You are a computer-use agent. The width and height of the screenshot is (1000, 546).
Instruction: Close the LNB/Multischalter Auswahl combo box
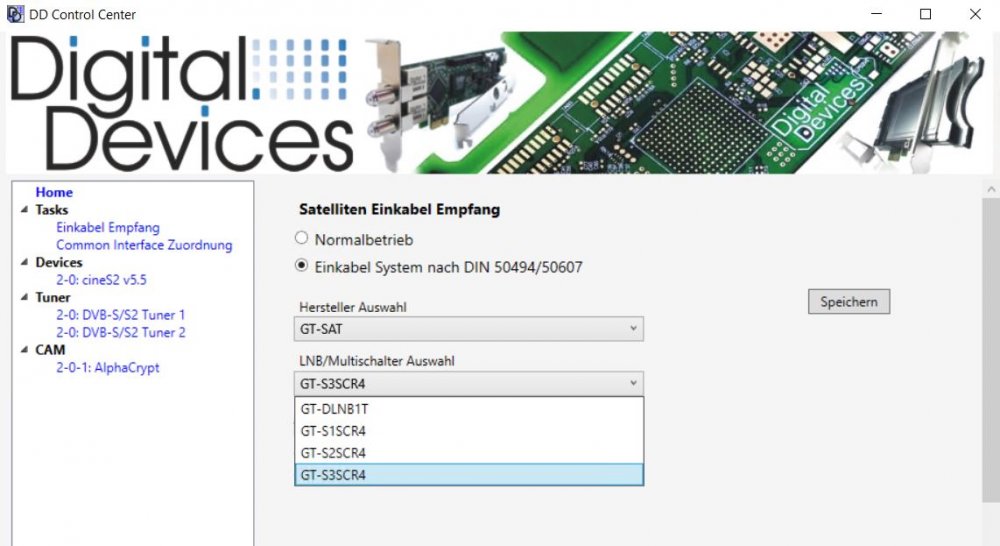coord(469,383)
